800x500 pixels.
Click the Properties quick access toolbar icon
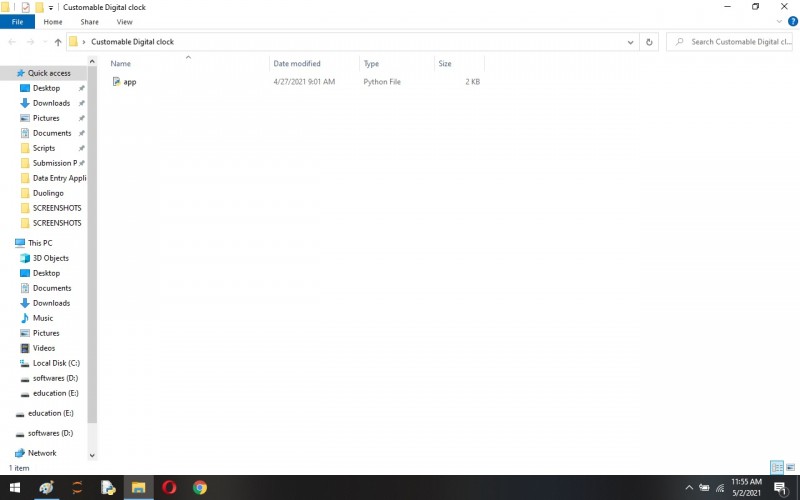click(26, 7)
